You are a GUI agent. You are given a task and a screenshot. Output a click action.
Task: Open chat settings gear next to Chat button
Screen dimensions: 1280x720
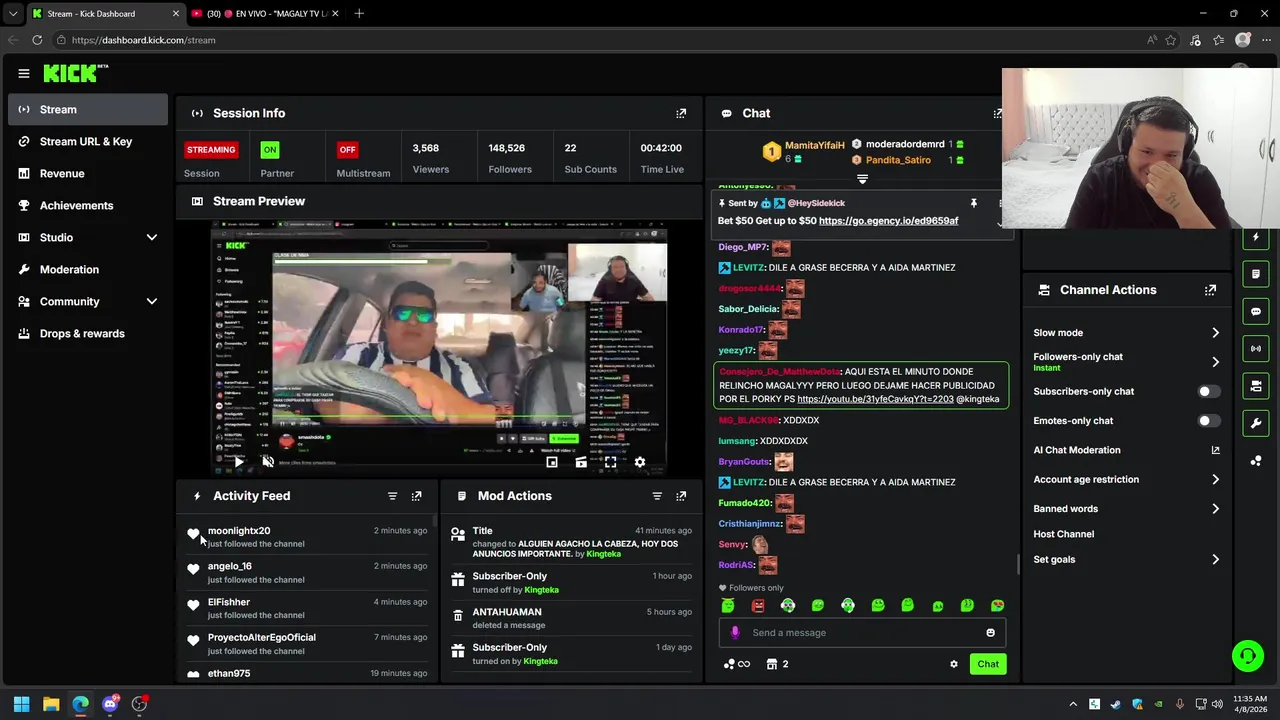tap(953, 664)
